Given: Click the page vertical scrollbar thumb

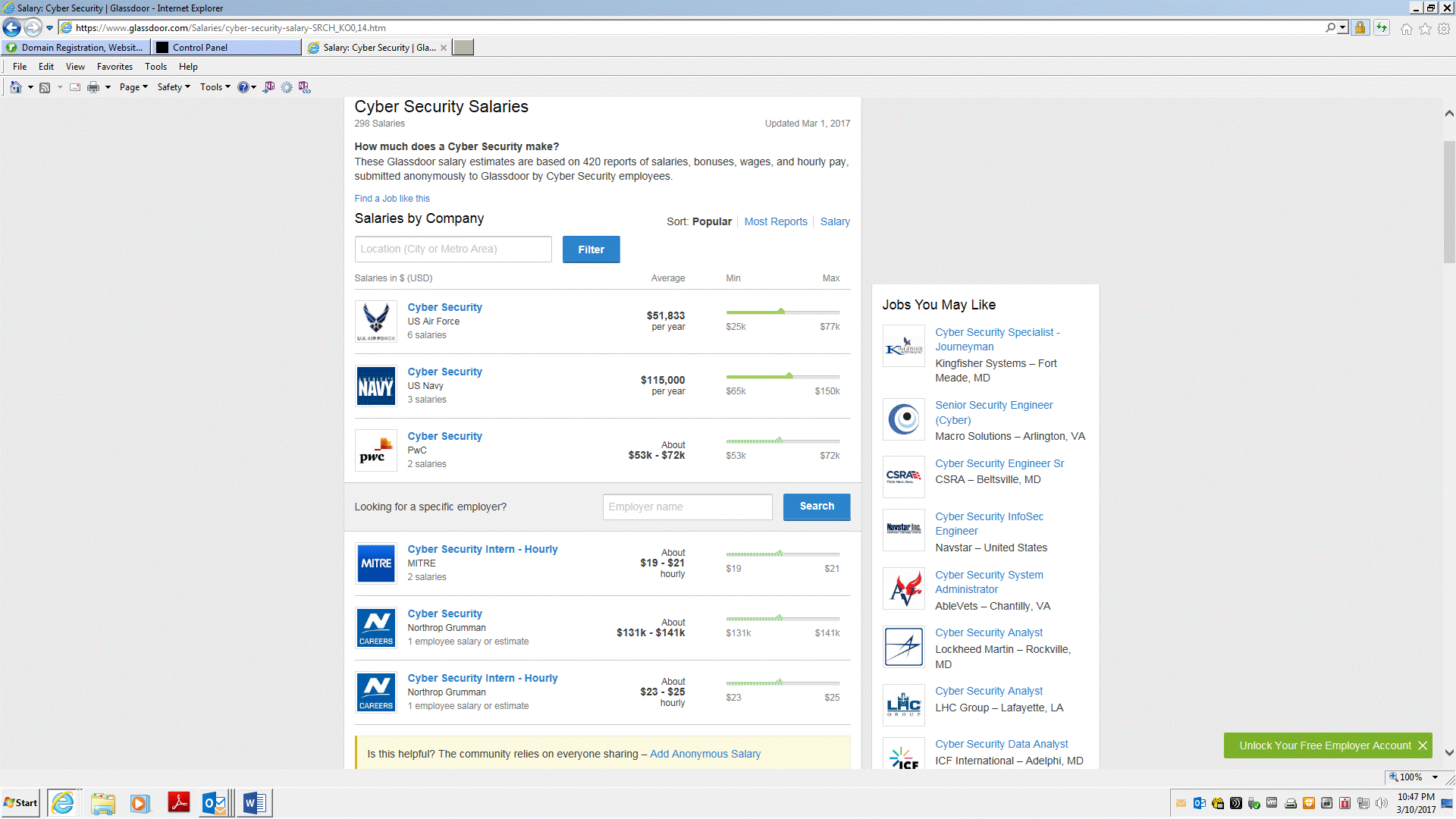Looking at the screenshot, I should pos(1449,202).
